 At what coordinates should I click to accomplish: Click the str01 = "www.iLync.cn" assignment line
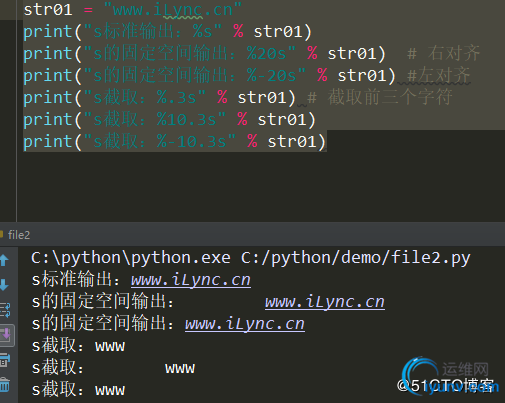click(132, 9)
